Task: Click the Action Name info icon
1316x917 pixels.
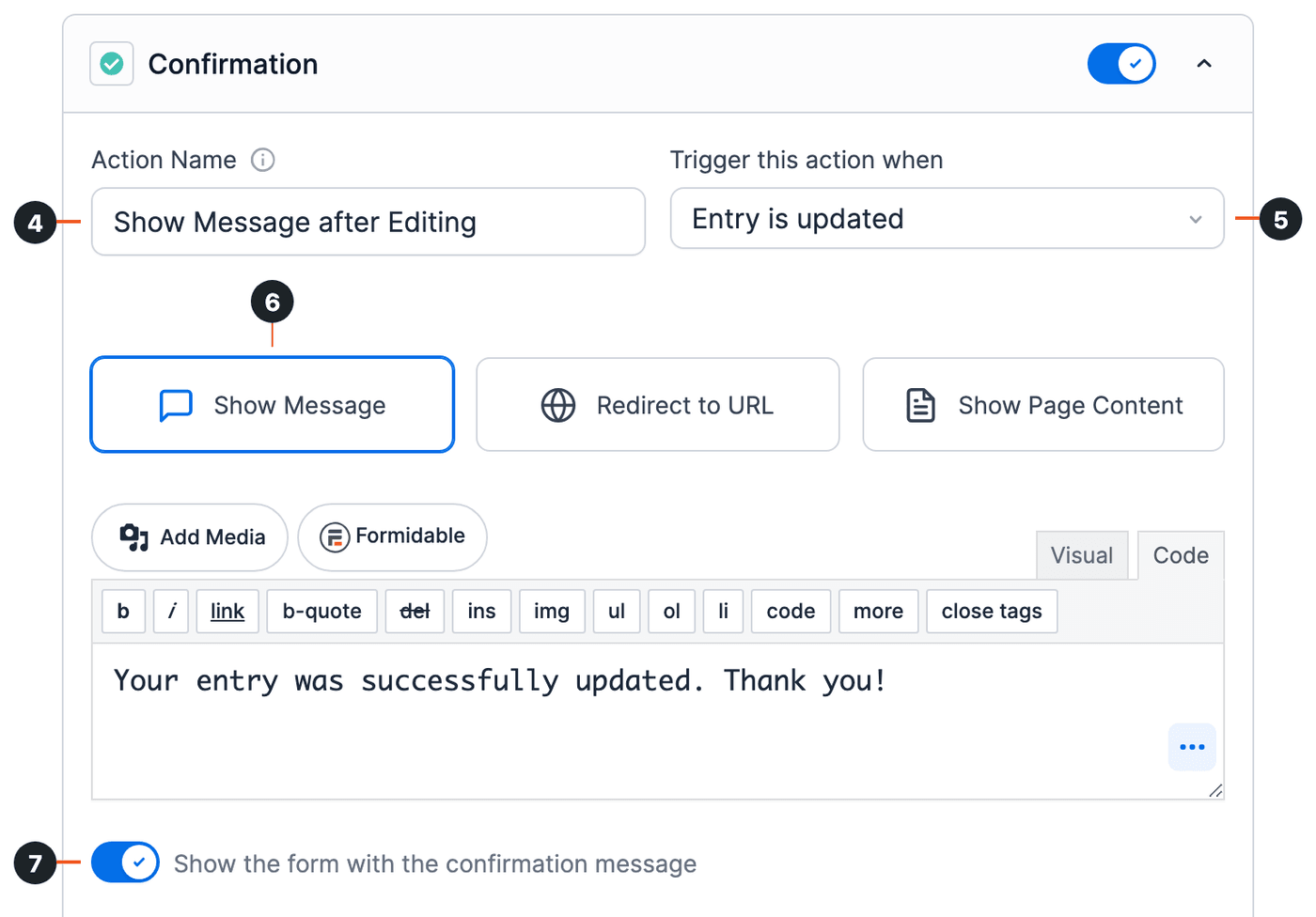Action: [263, 160]
